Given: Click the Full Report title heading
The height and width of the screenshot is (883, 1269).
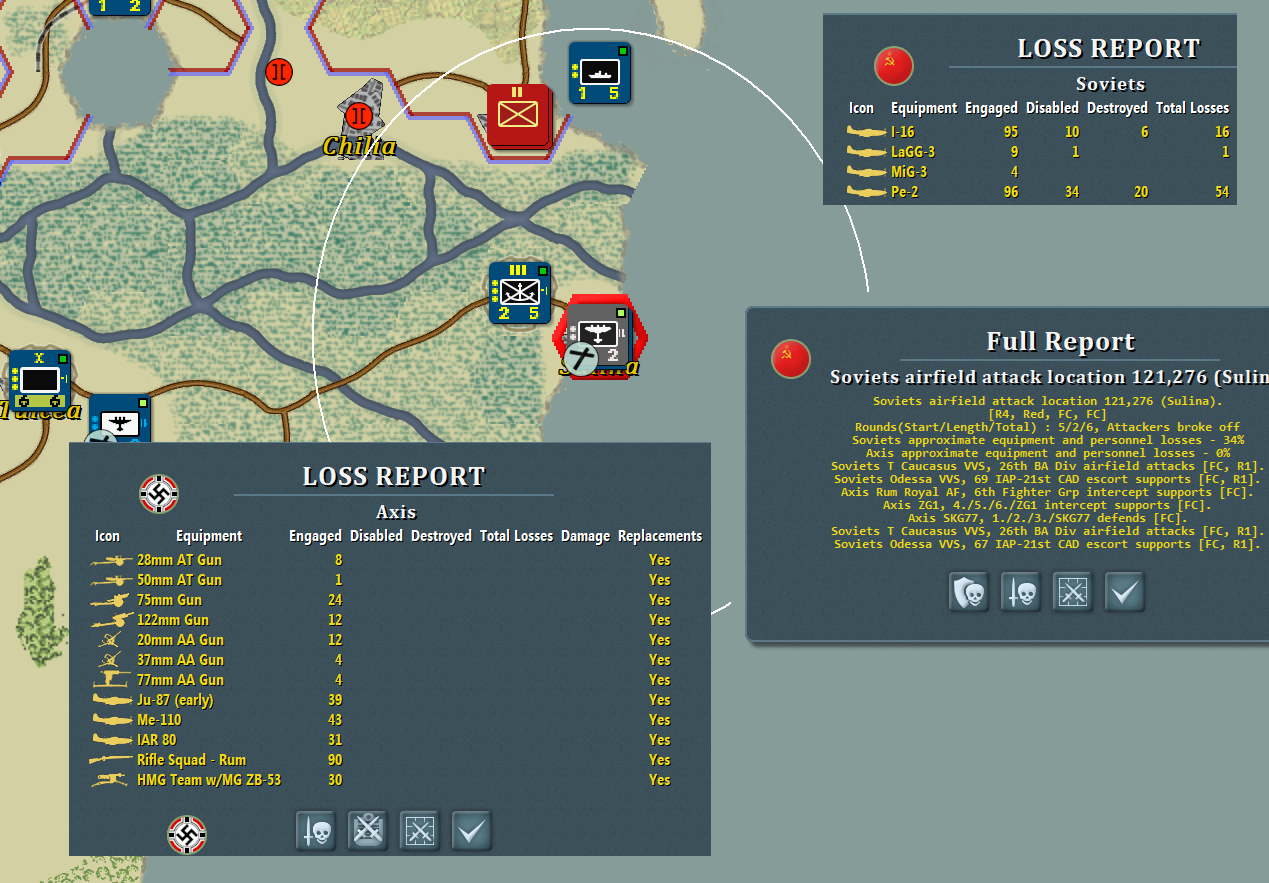Looking at the screenshot, I should (1061, 342).
